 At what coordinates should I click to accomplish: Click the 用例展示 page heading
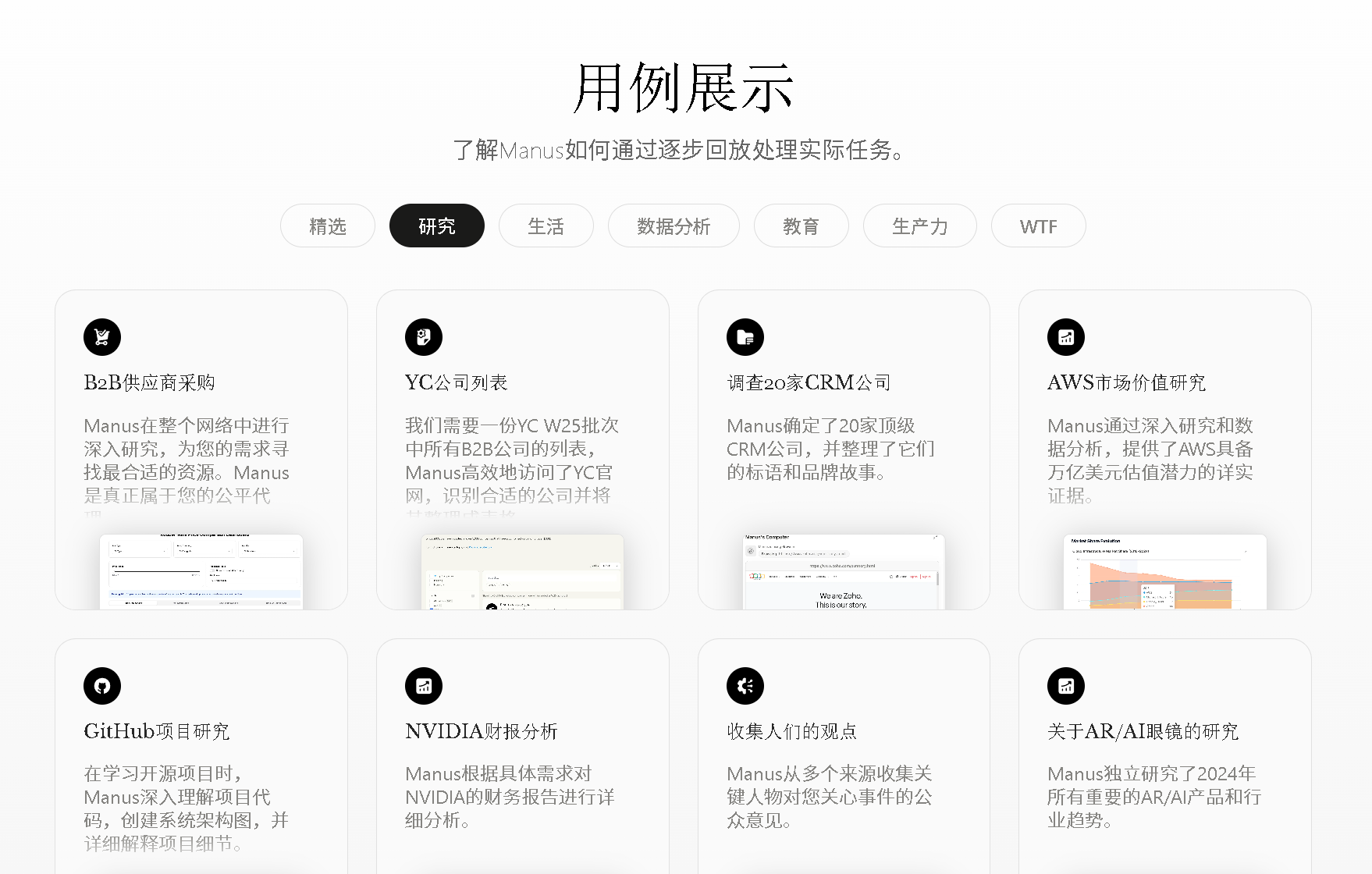point(684,87)
